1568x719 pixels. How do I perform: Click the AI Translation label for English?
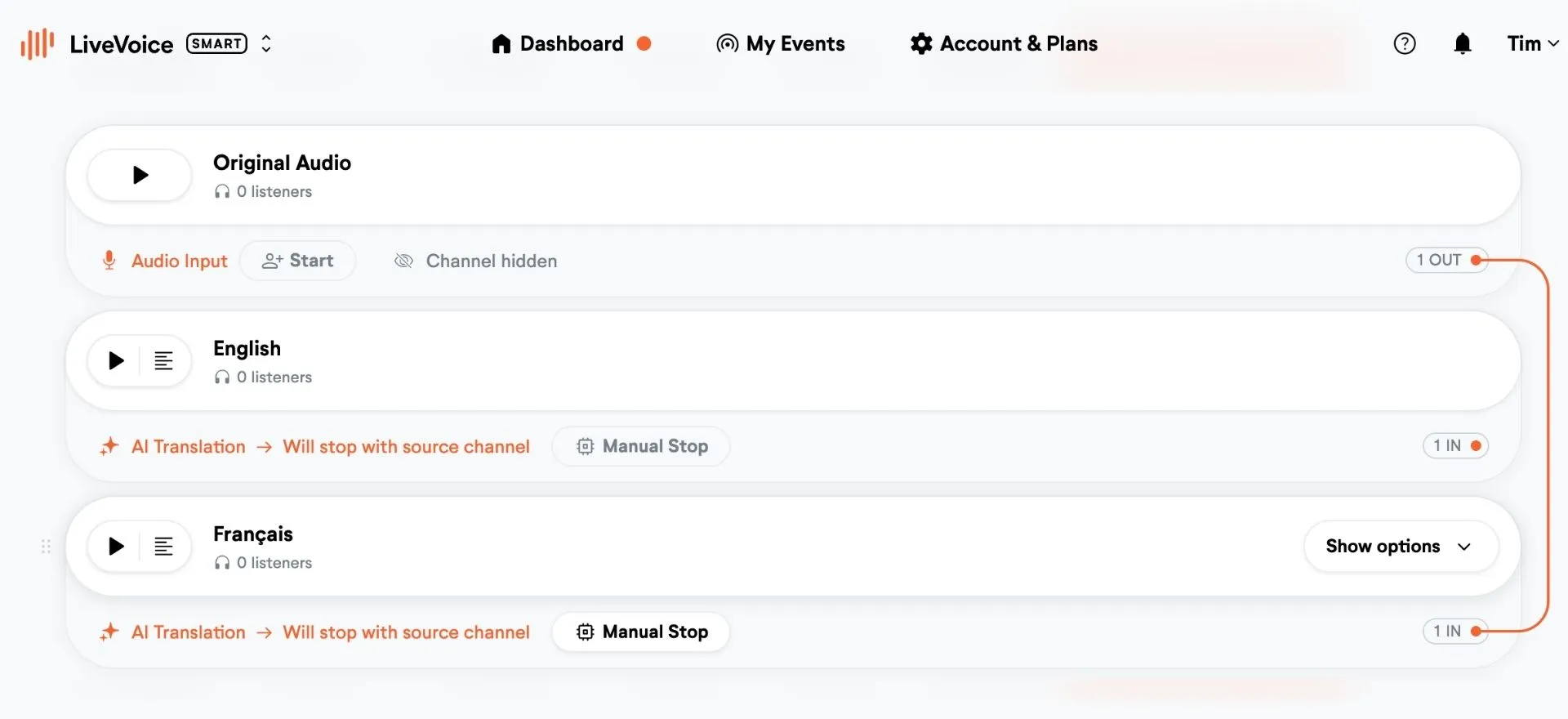click(189, 447)
